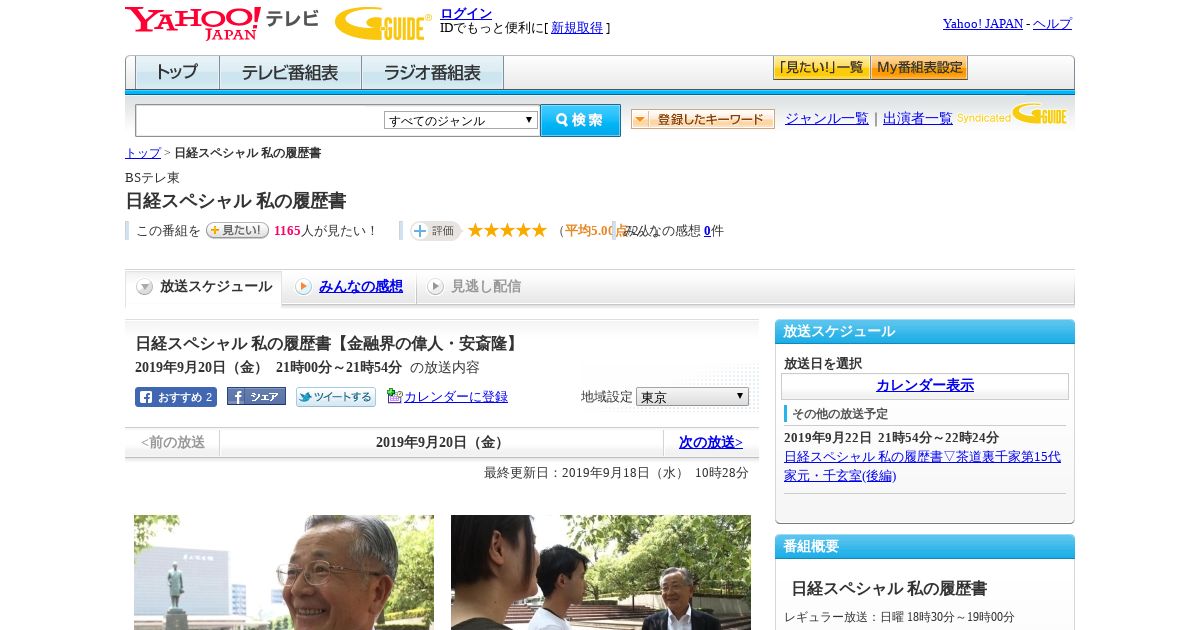Click the 評価 plus button
This screenshot has width=1200, height=630.
point(435,231)
